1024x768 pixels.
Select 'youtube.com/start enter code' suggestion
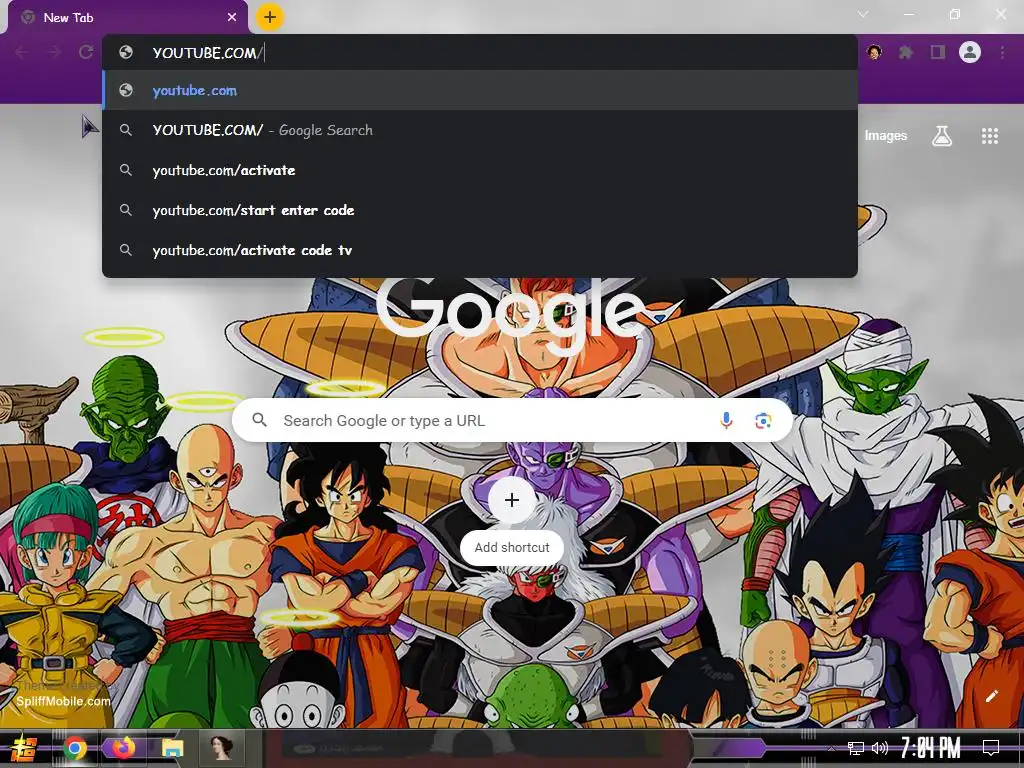tap(480, 210)
